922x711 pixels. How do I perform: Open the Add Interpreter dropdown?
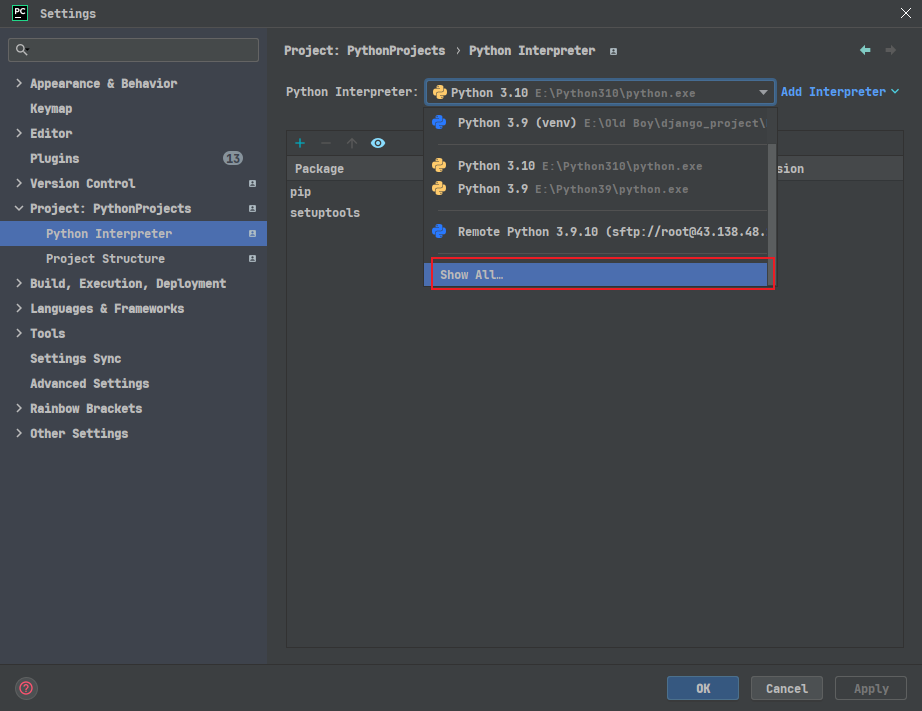point(840,92)
